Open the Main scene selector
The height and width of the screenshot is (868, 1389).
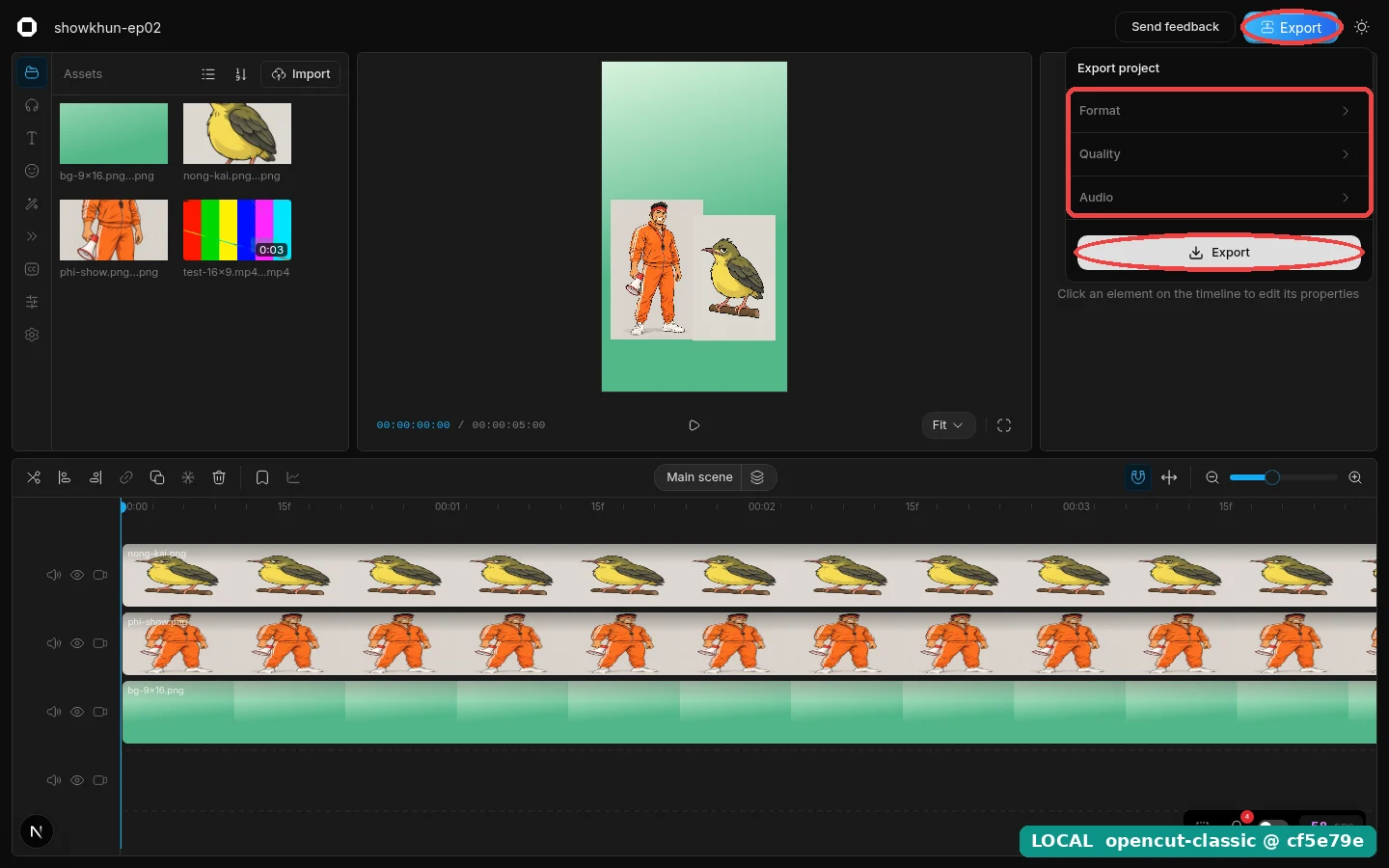699,477
